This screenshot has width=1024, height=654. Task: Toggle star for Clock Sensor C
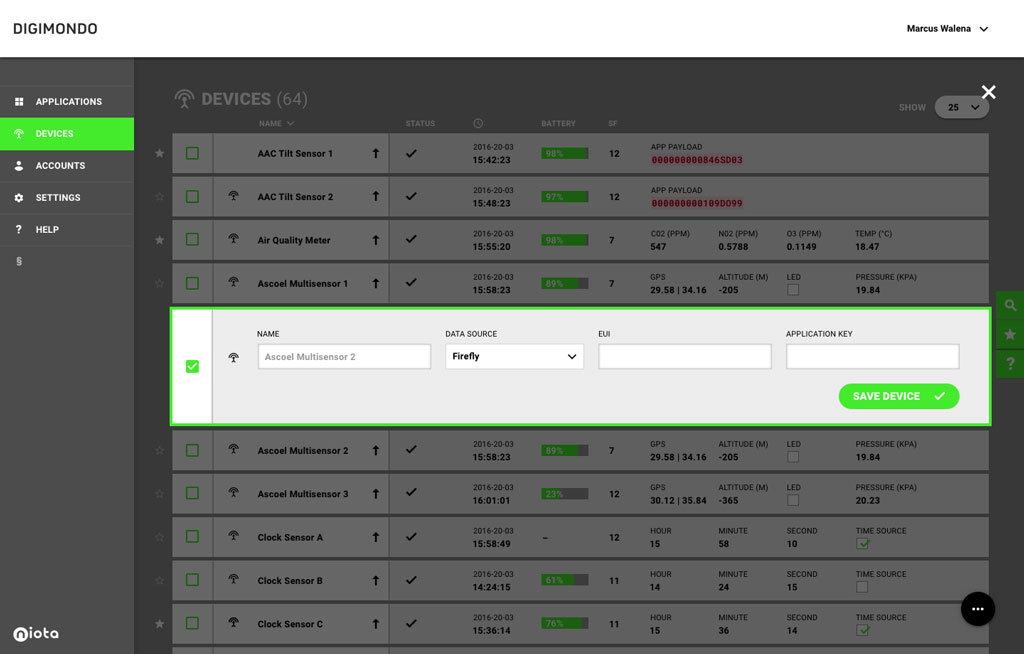(159, 624)
